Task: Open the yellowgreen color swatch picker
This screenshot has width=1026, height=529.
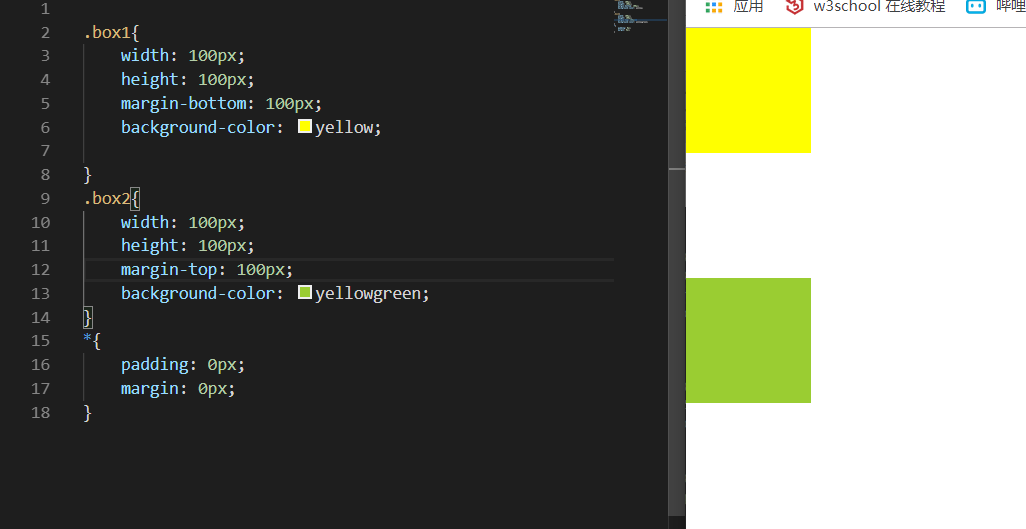Action: pyautogui.click(x=304, y=292)
